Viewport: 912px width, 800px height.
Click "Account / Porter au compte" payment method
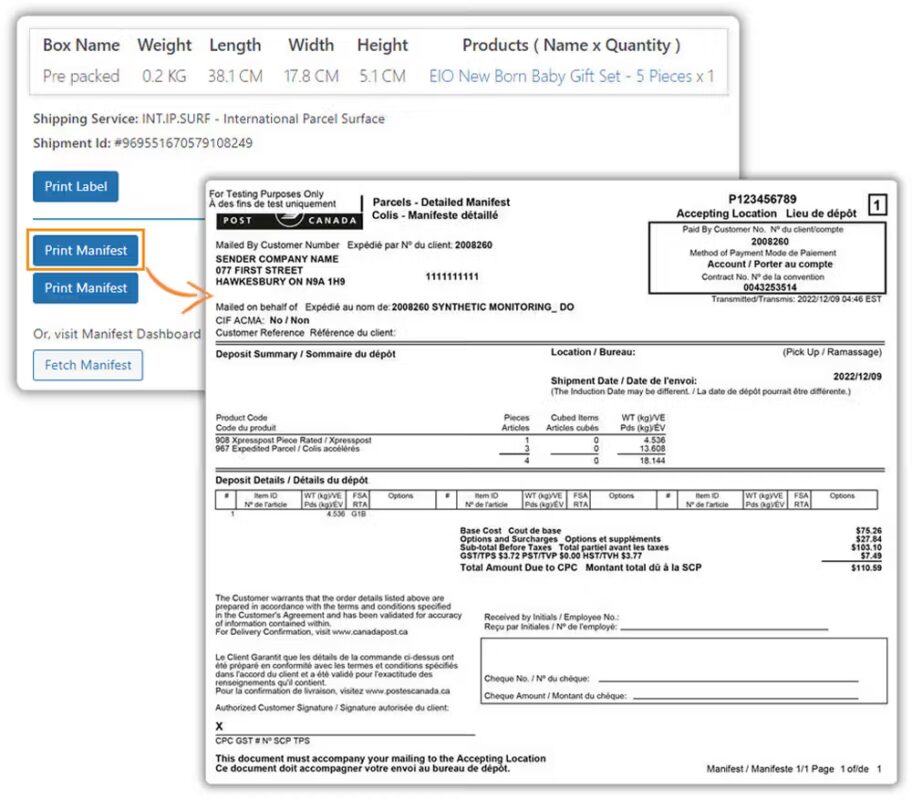(770, 264)
